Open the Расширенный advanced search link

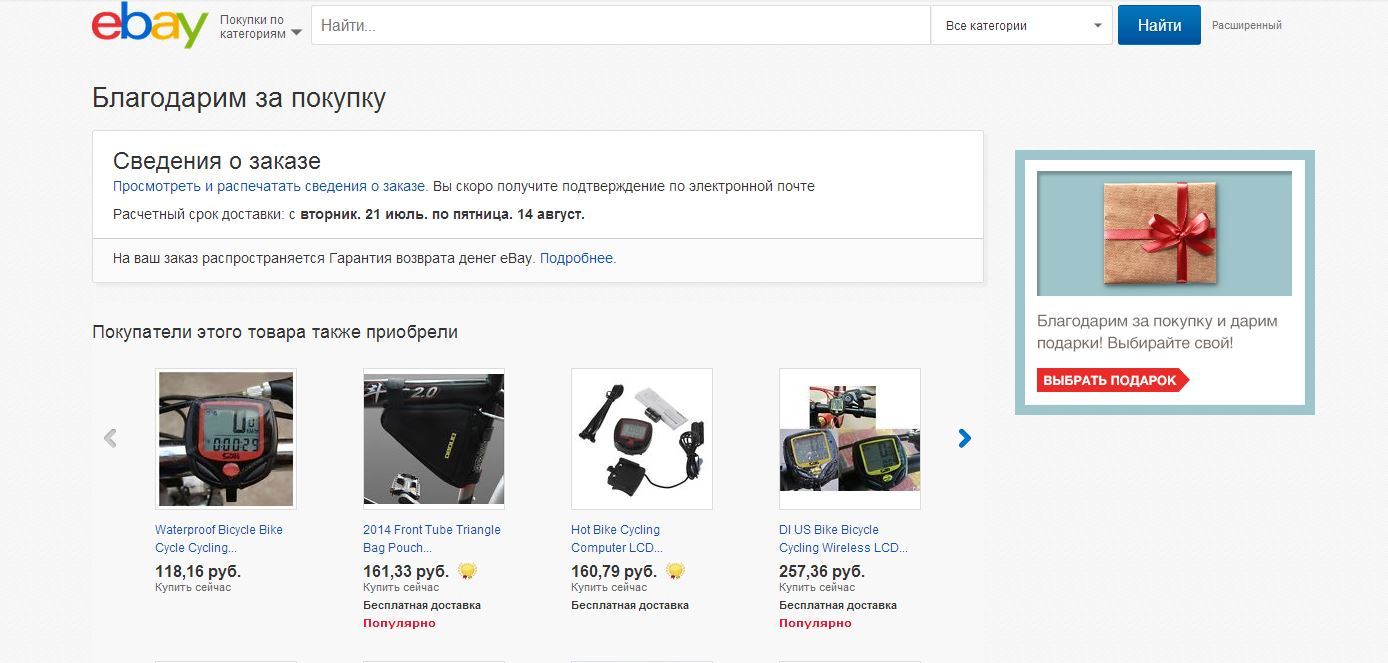pyautogui.click(x=1246, y=26)
